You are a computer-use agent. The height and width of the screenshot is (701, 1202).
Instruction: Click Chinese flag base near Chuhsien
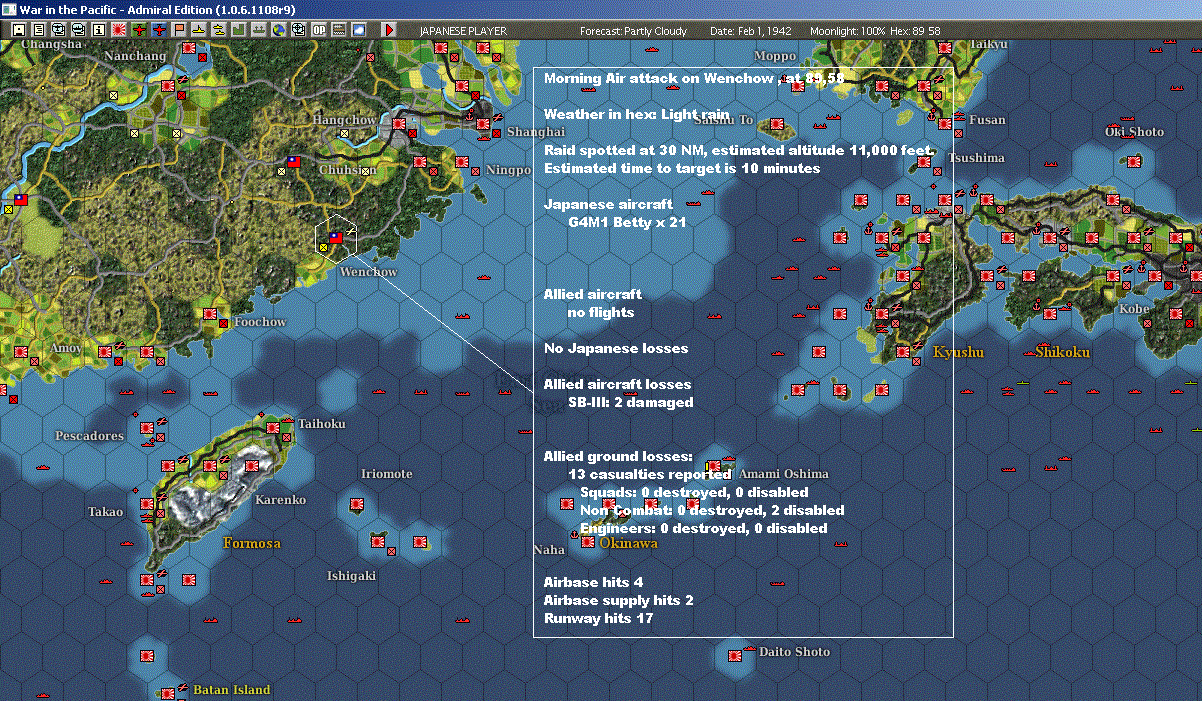[293, 160]
